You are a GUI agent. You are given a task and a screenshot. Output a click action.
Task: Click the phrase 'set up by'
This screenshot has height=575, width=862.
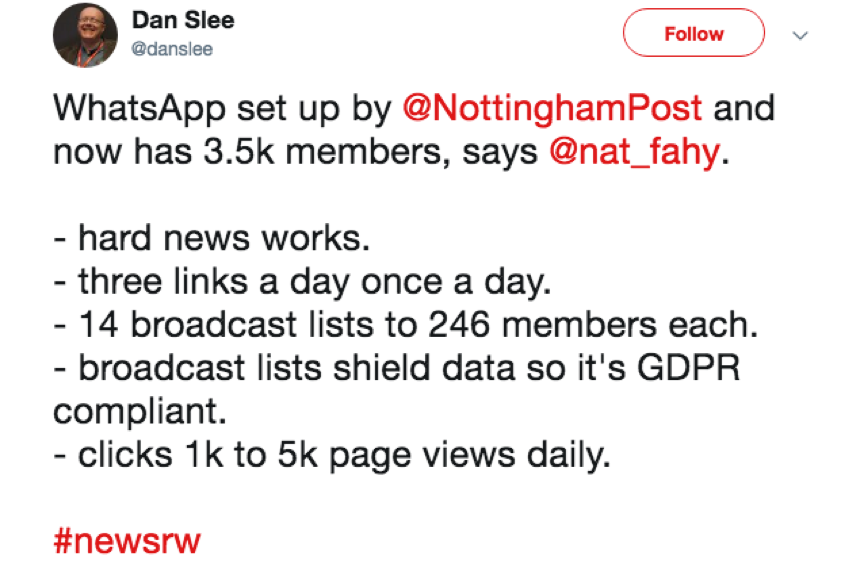pos(314,108)
